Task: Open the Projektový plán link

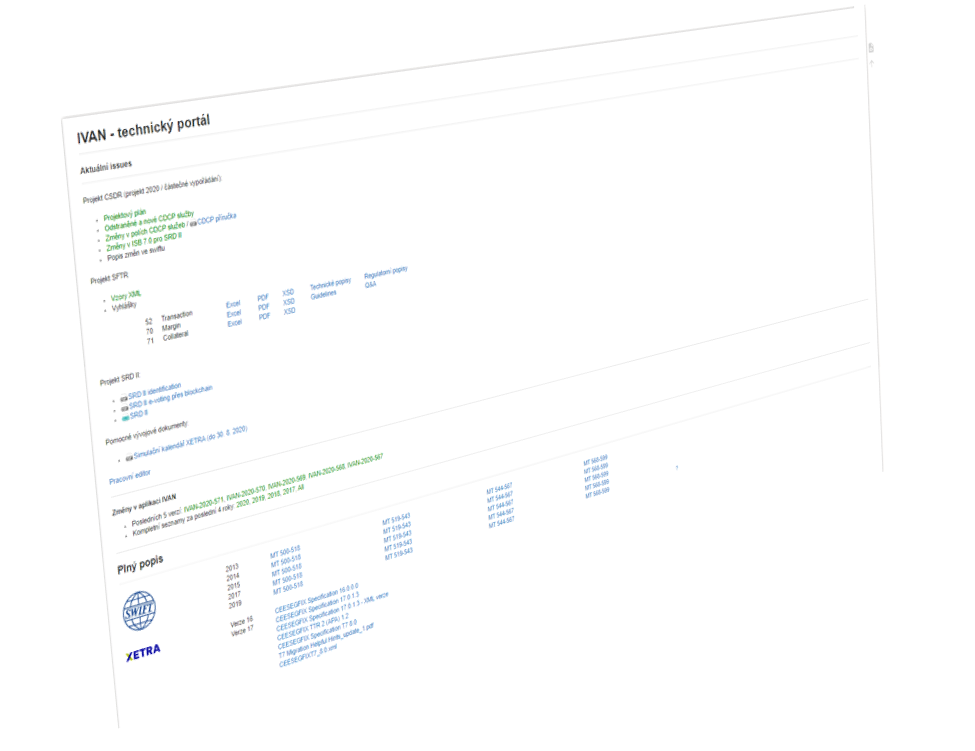Action: (125, 213)
